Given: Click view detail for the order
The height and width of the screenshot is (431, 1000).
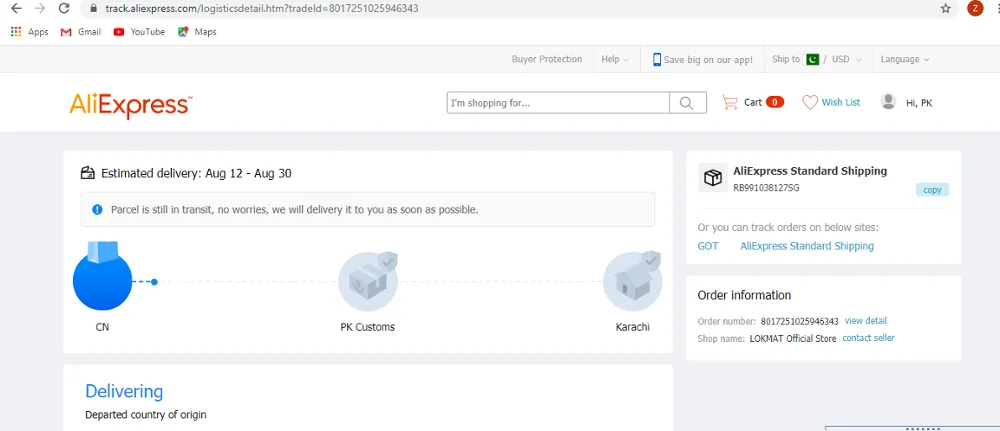Looking at the screenshot, I should (865, 321).
